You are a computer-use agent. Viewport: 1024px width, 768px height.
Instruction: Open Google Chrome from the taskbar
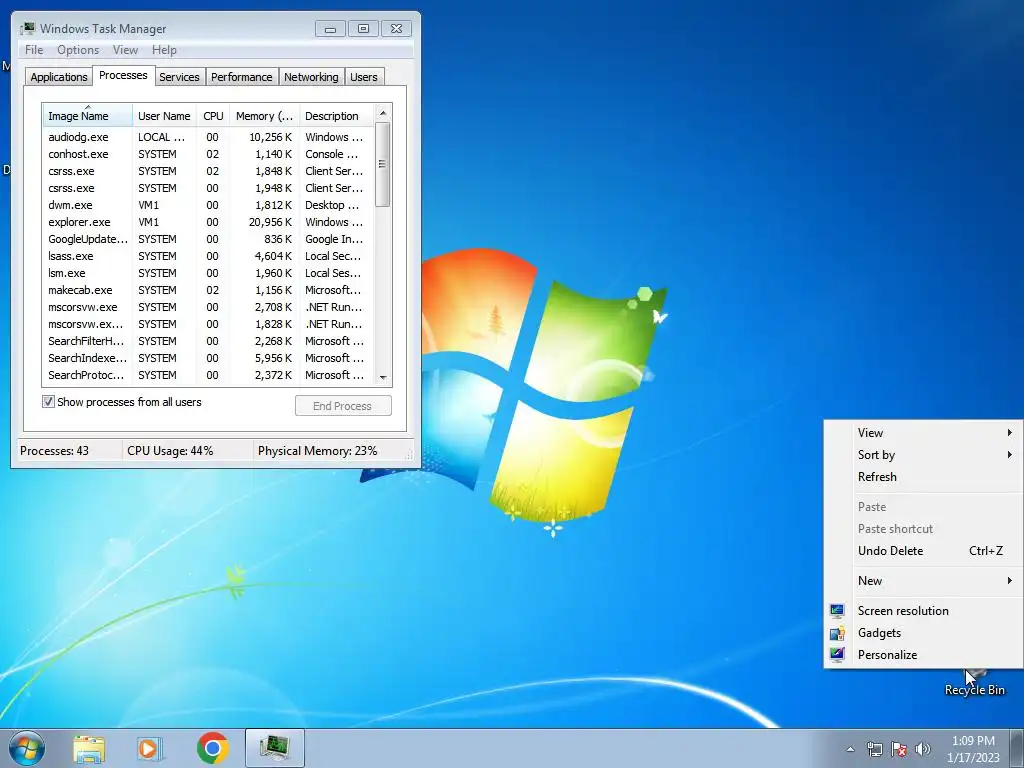(213, 748)
